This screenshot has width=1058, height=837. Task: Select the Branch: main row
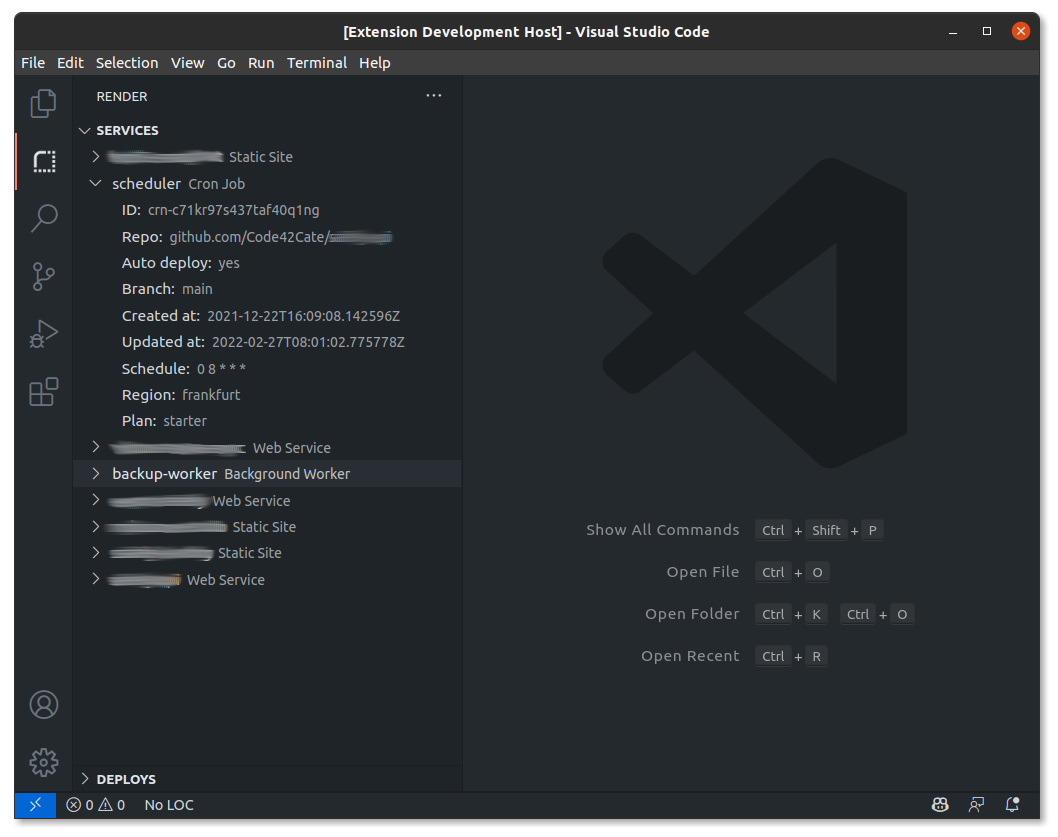tap(267, 289)
